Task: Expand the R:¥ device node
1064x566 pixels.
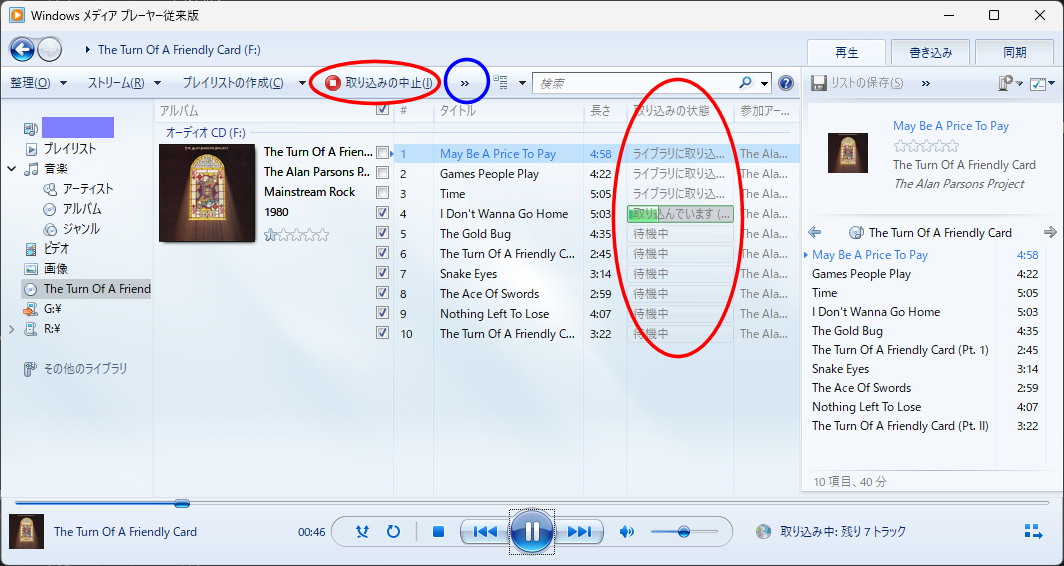Action: [x=11, y=329]
